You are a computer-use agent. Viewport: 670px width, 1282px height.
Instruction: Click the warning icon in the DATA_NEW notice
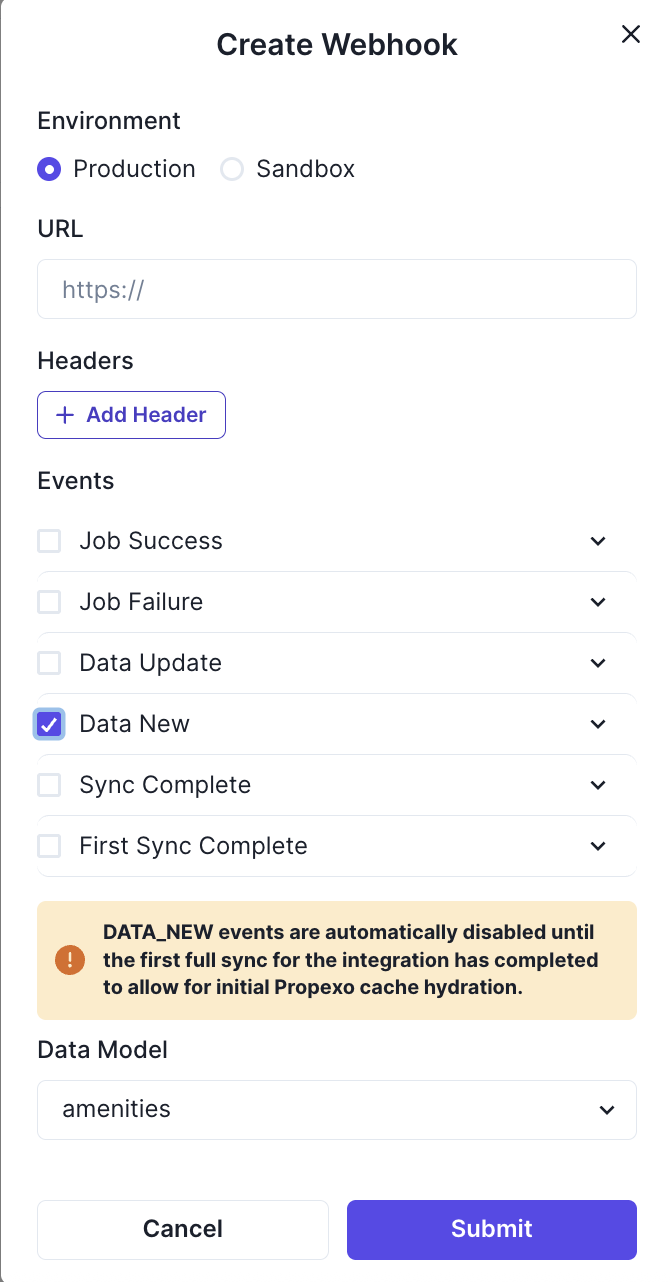69,960
